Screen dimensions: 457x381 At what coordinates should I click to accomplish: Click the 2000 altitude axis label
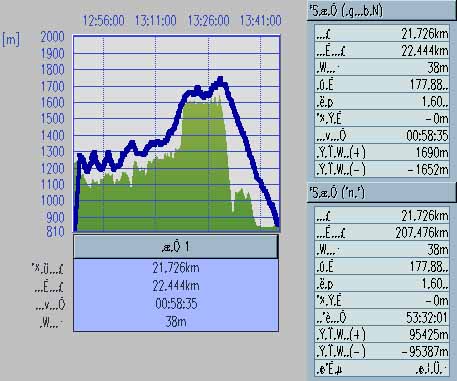(x=52, y=37)
